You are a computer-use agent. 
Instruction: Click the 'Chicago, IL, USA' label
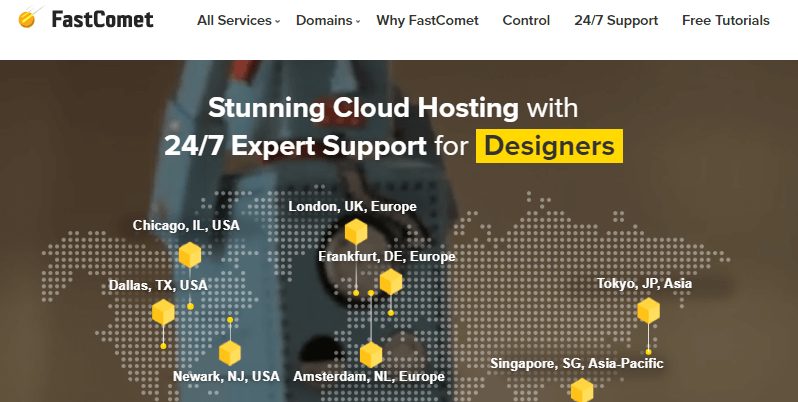pos(186,225)
